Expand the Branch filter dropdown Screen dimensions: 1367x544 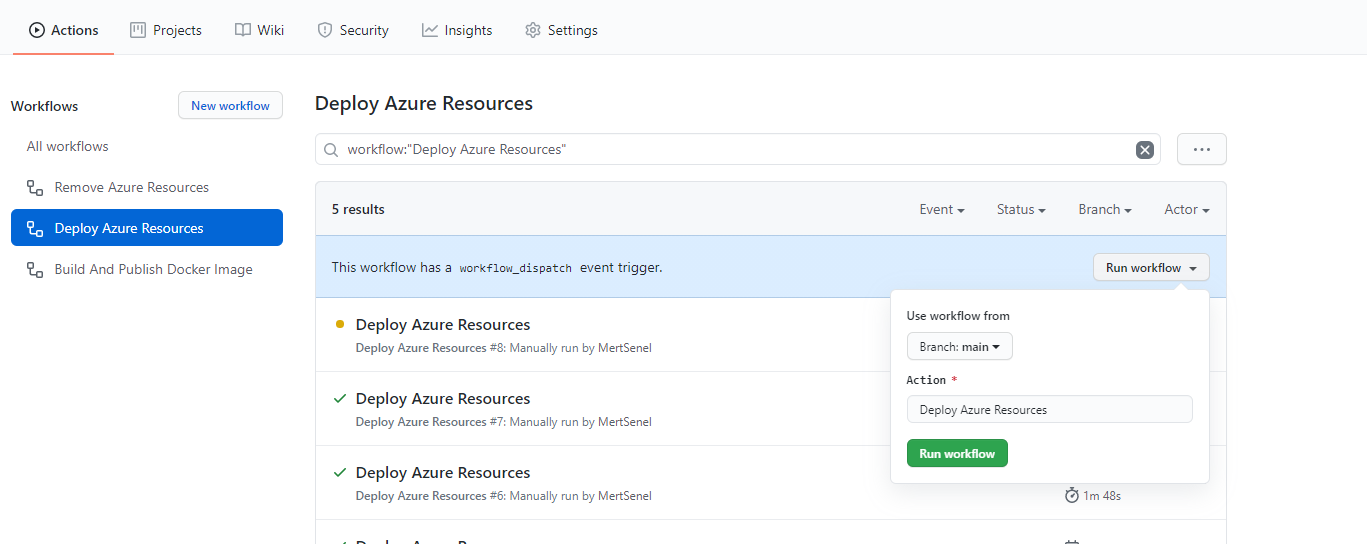pos(1105,209)
